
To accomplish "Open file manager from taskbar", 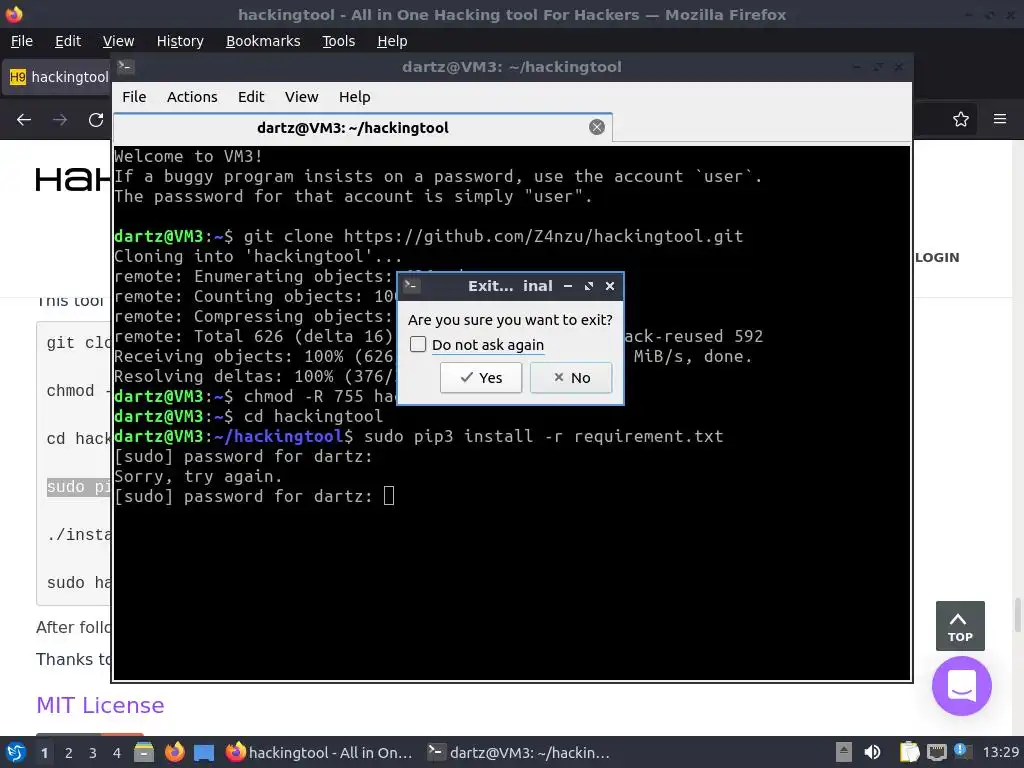I will 144,752.
